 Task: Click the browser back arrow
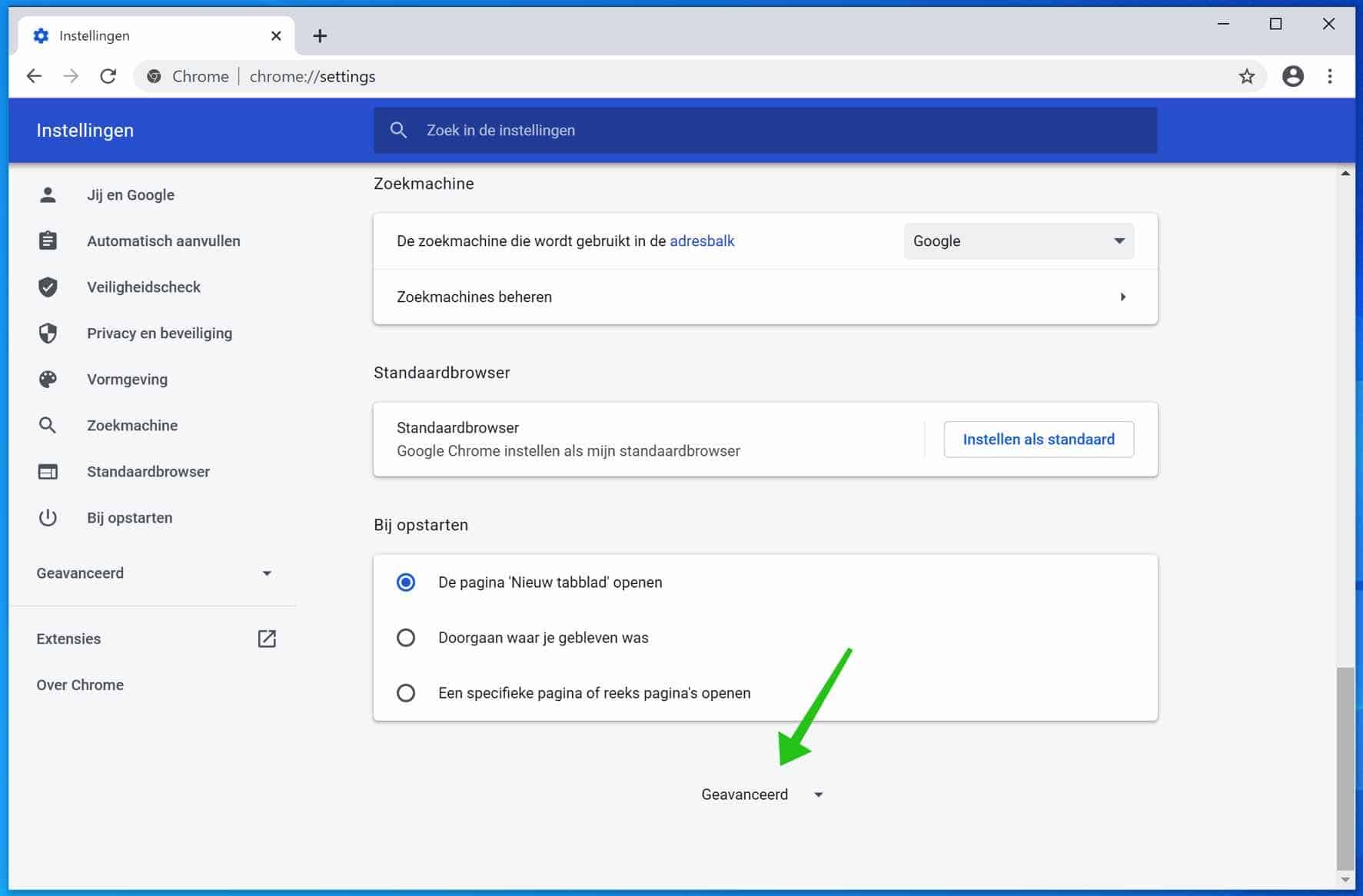tap(34, 76)
